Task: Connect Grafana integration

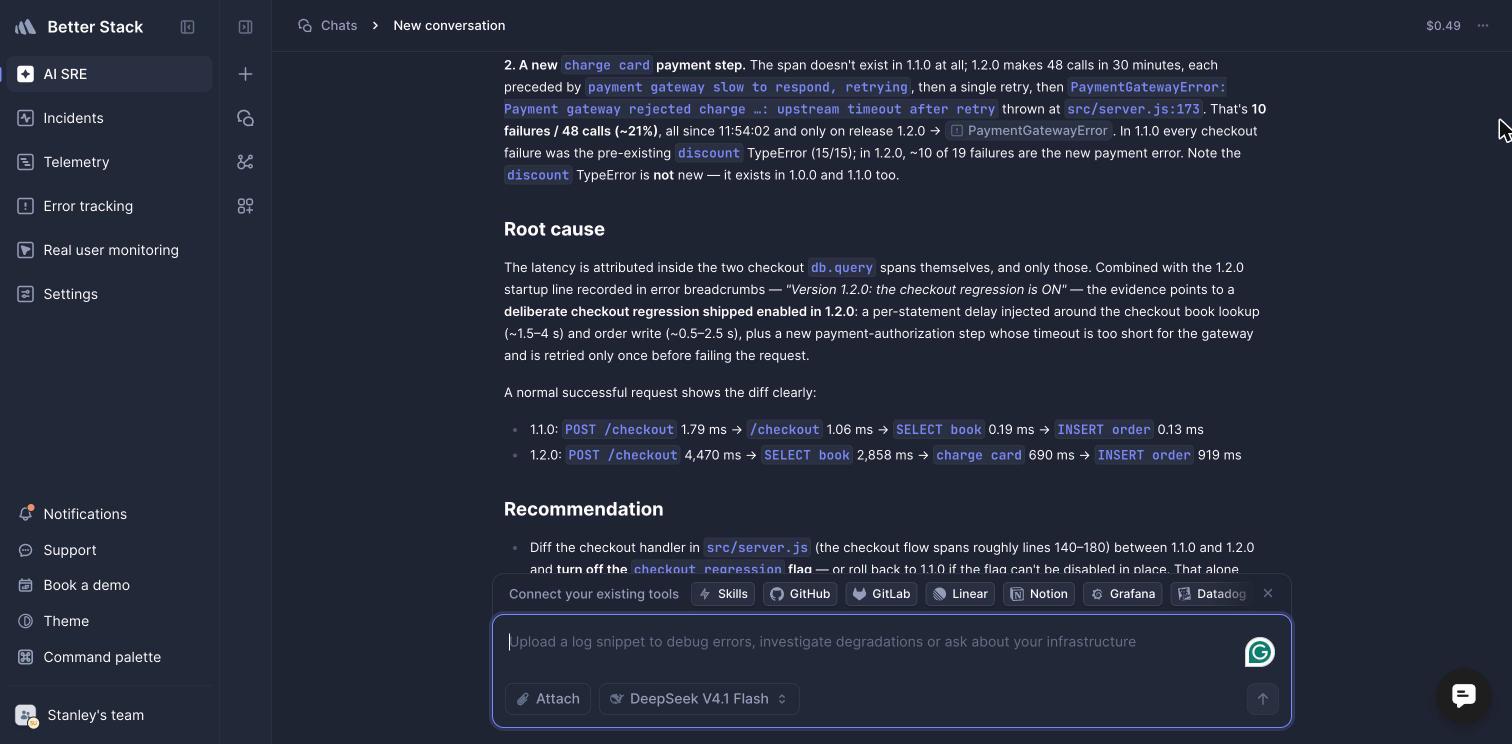Action: [x=1122, y=594]
